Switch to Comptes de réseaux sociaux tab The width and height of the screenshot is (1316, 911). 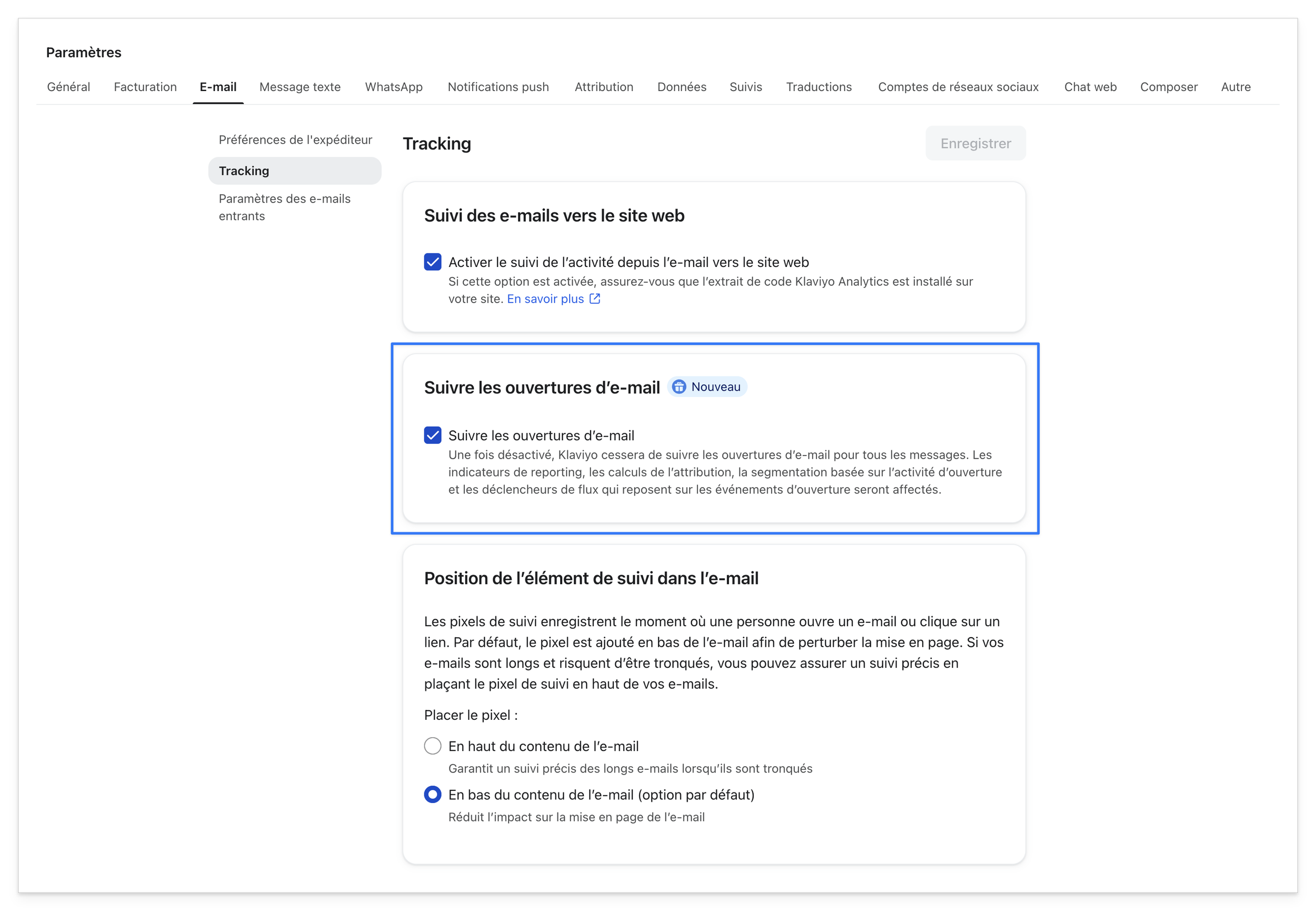958,87
